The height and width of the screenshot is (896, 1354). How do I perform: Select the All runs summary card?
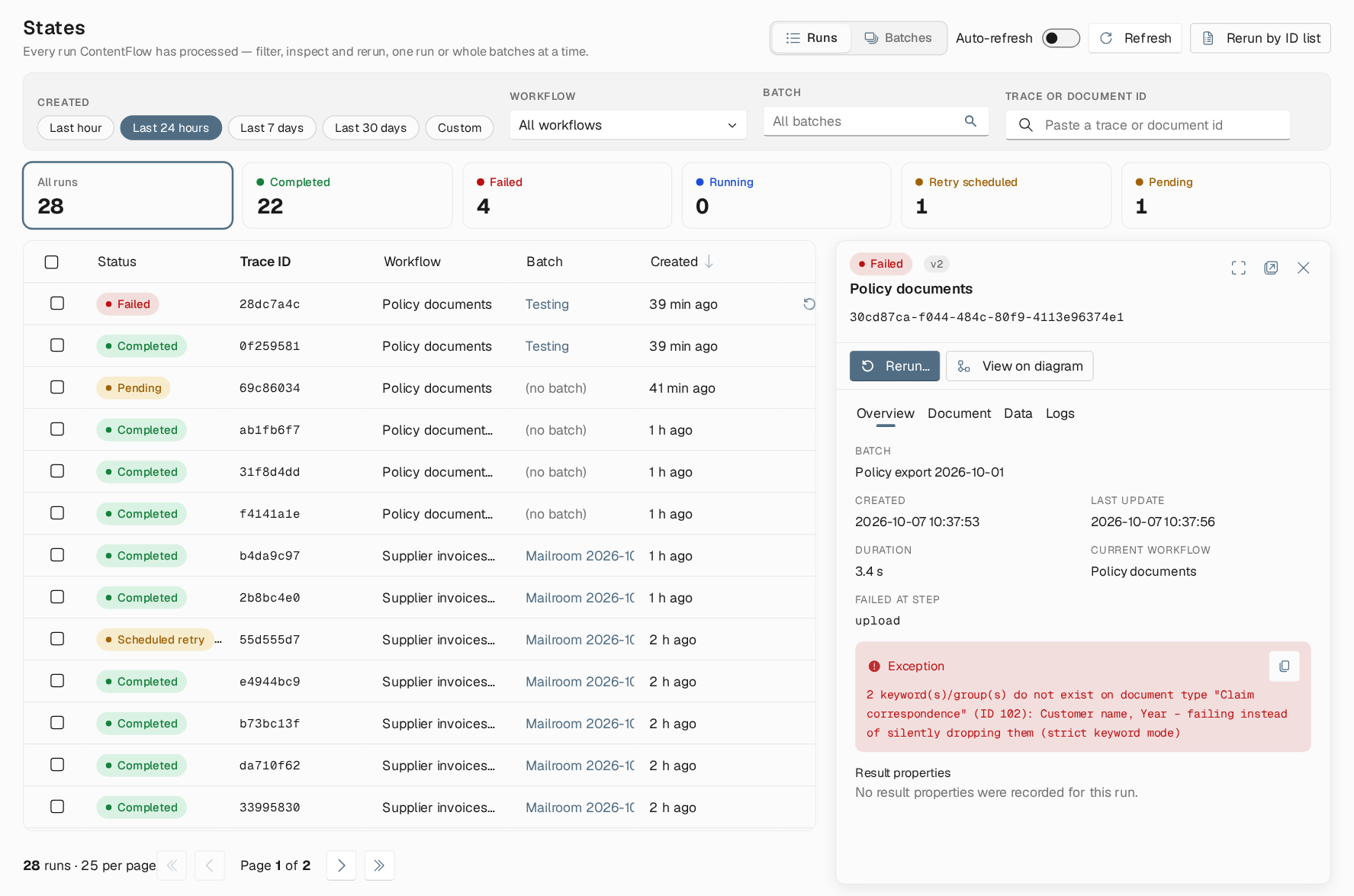click(128, 195)
